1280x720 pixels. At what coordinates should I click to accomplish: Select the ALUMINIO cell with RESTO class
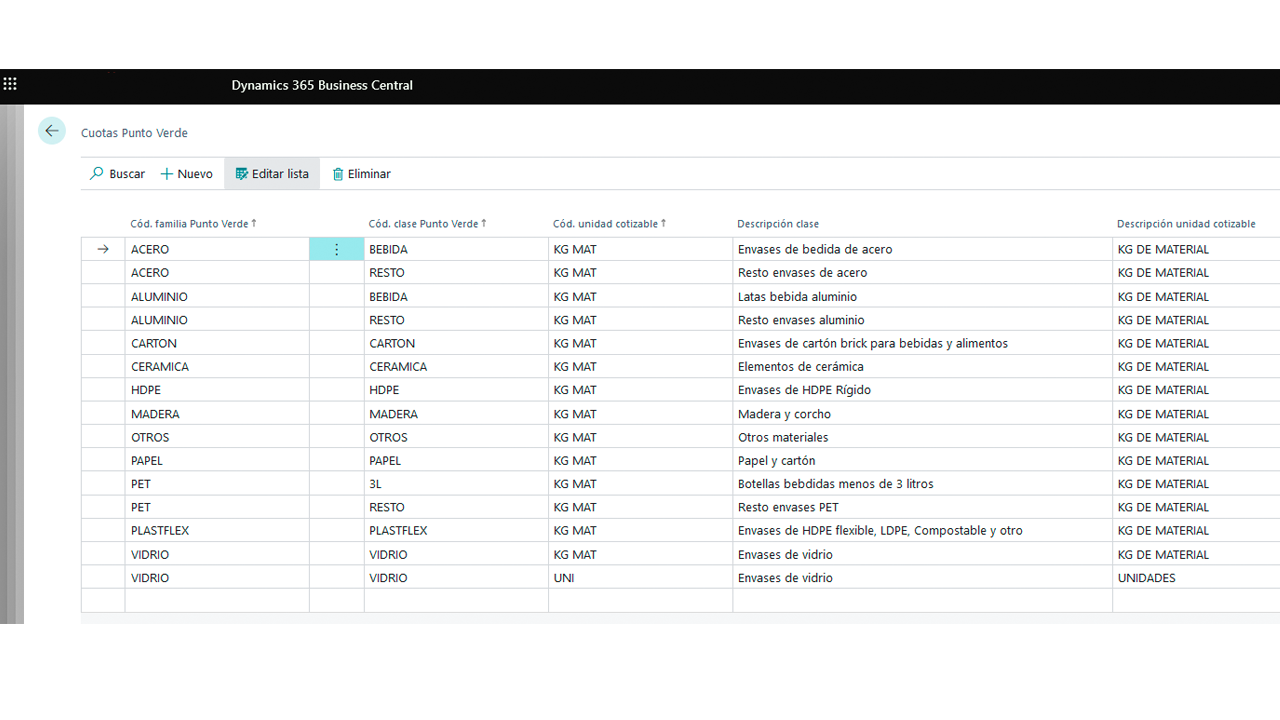tap(217, 320)
